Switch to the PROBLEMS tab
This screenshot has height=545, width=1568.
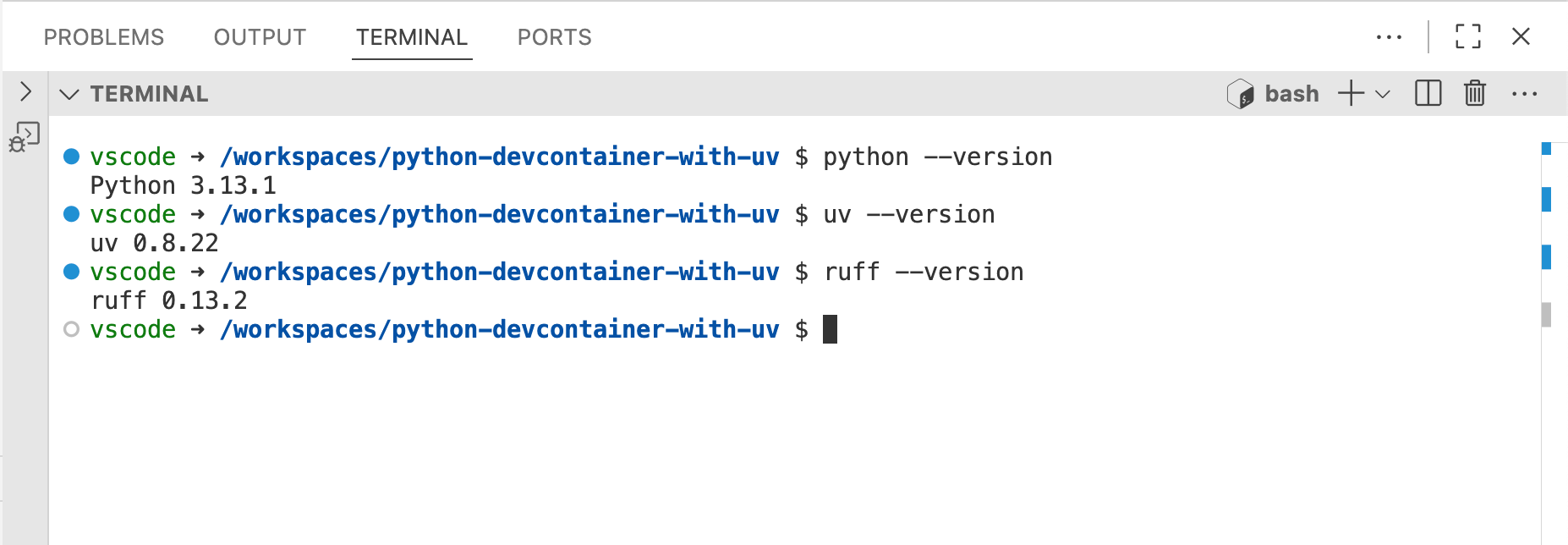coord(104,37)
